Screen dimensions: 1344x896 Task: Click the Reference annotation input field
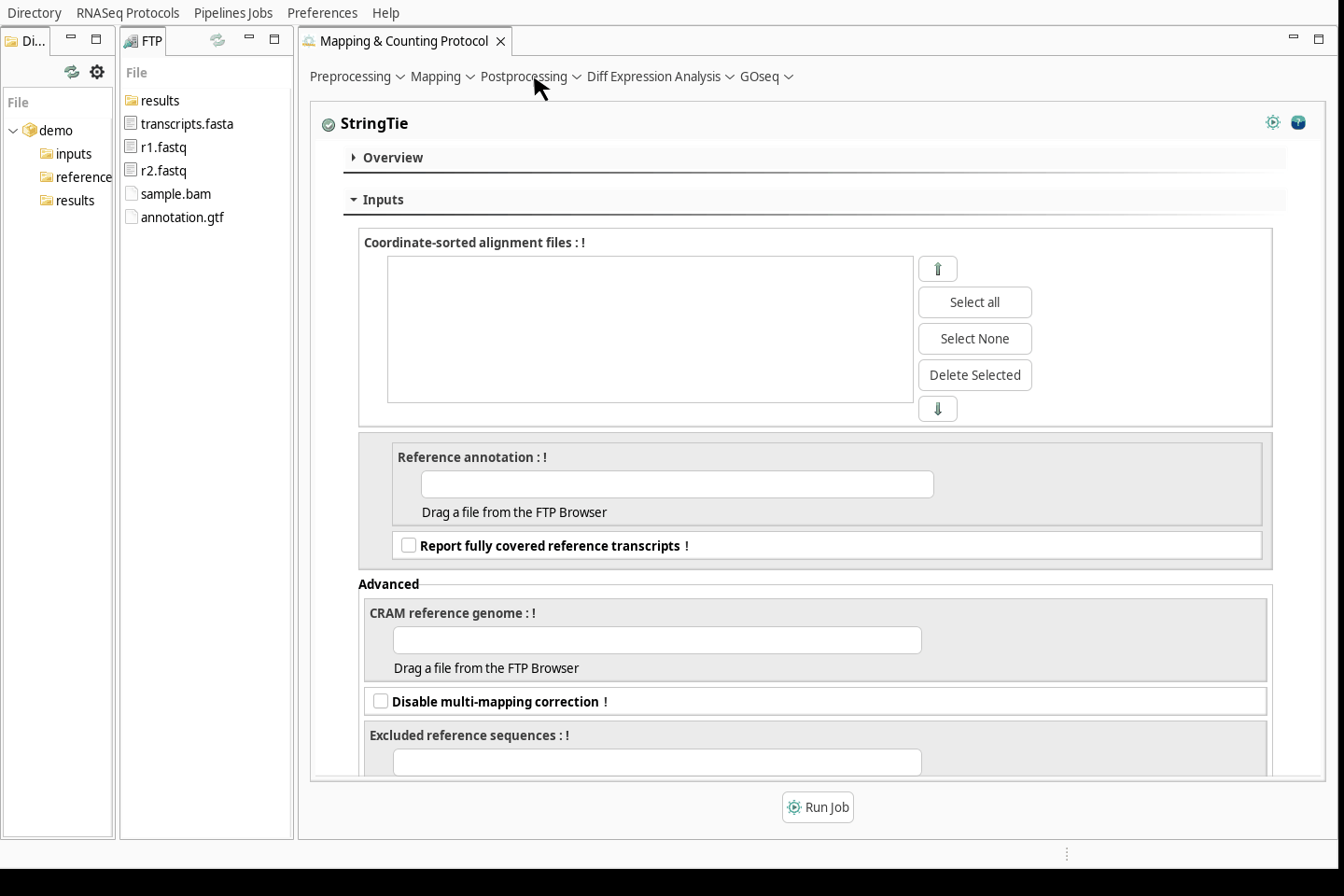pos(678,484)
